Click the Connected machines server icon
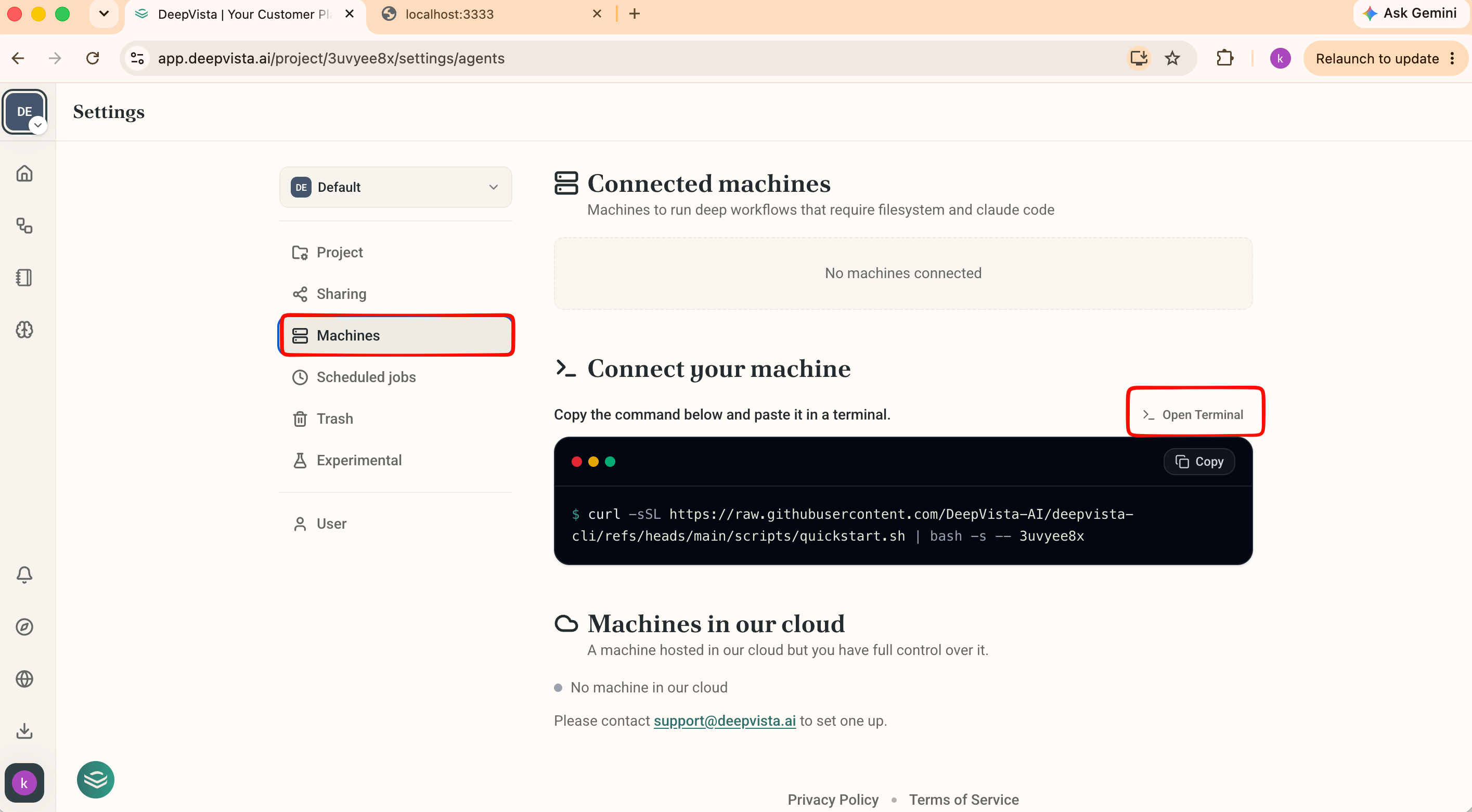The height and width of the screenshot is (812, 1472). [x=566, y=184]
